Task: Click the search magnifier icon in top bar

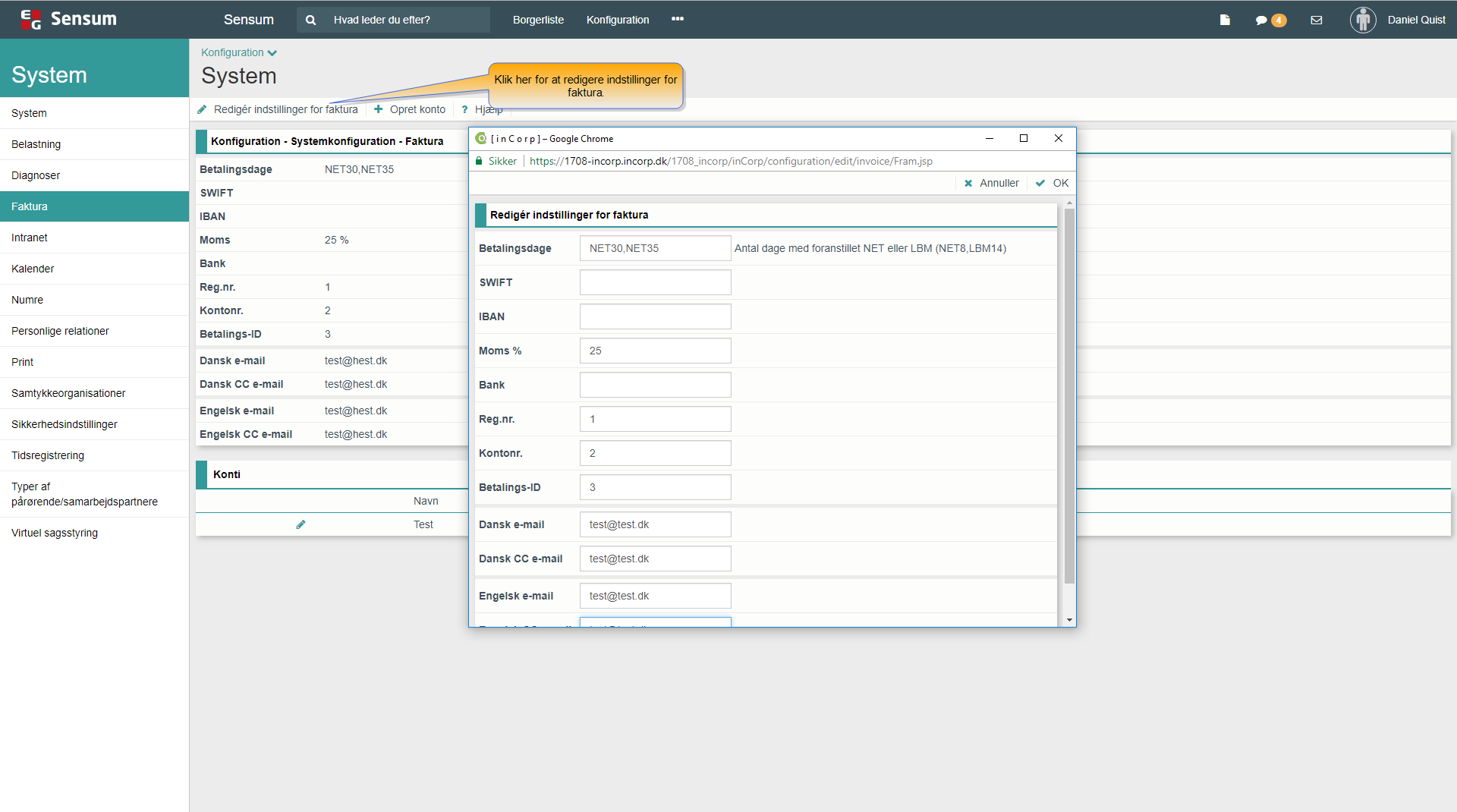Action: pyautogui.click(x=310, y=20)
